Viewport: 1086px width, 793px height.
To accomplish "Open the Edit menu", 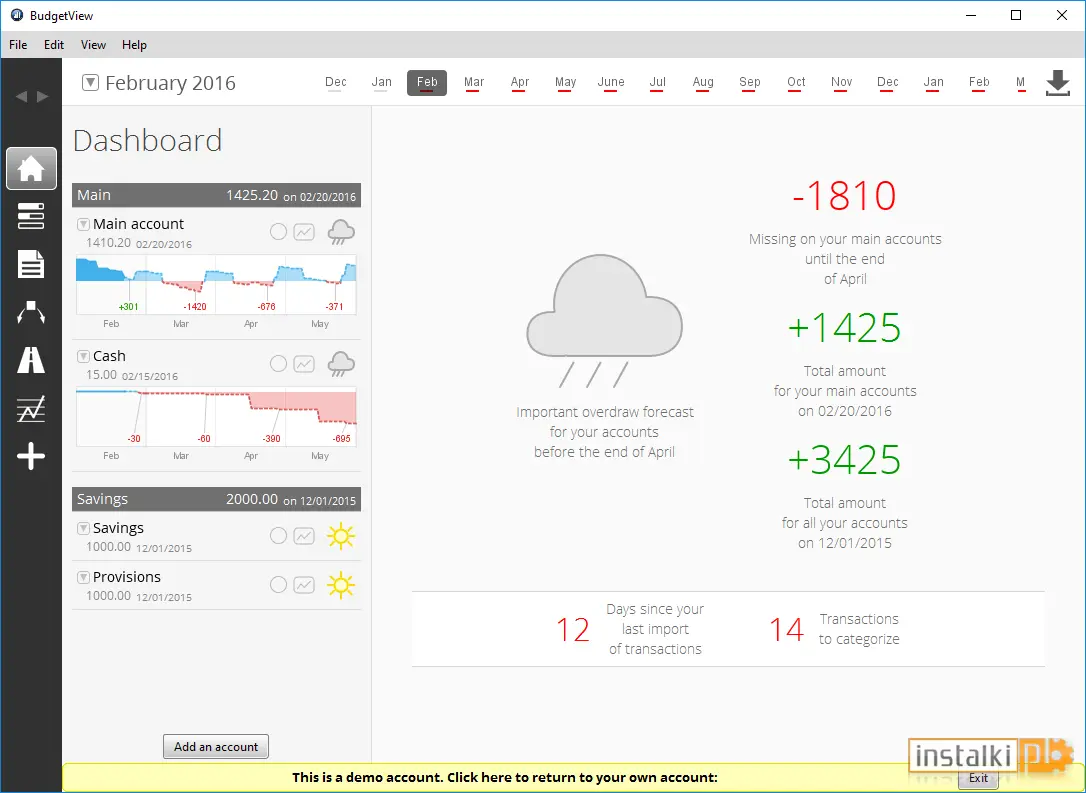I will (53, 45).
